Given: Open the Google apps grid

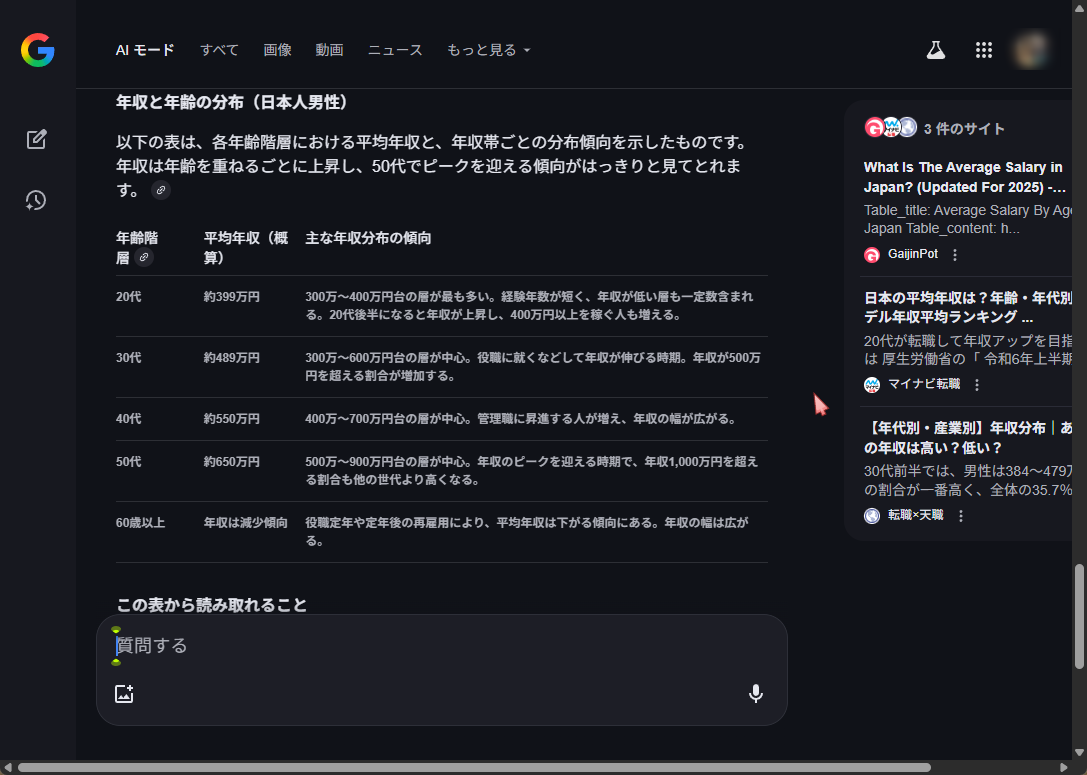Looking at the screenshot, I should 983,50.
